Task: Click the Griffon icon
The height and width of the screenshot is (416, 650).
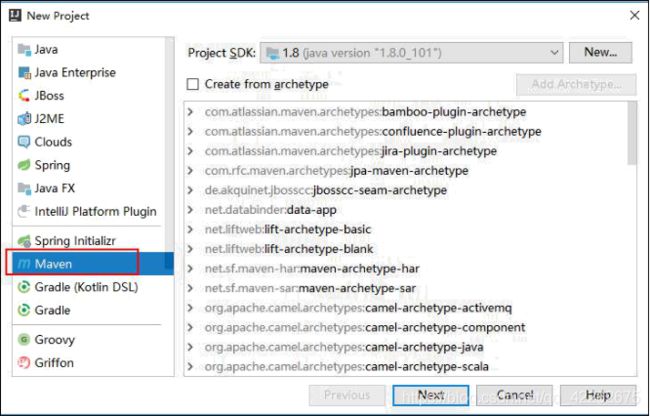Action: tap(24, 363)
